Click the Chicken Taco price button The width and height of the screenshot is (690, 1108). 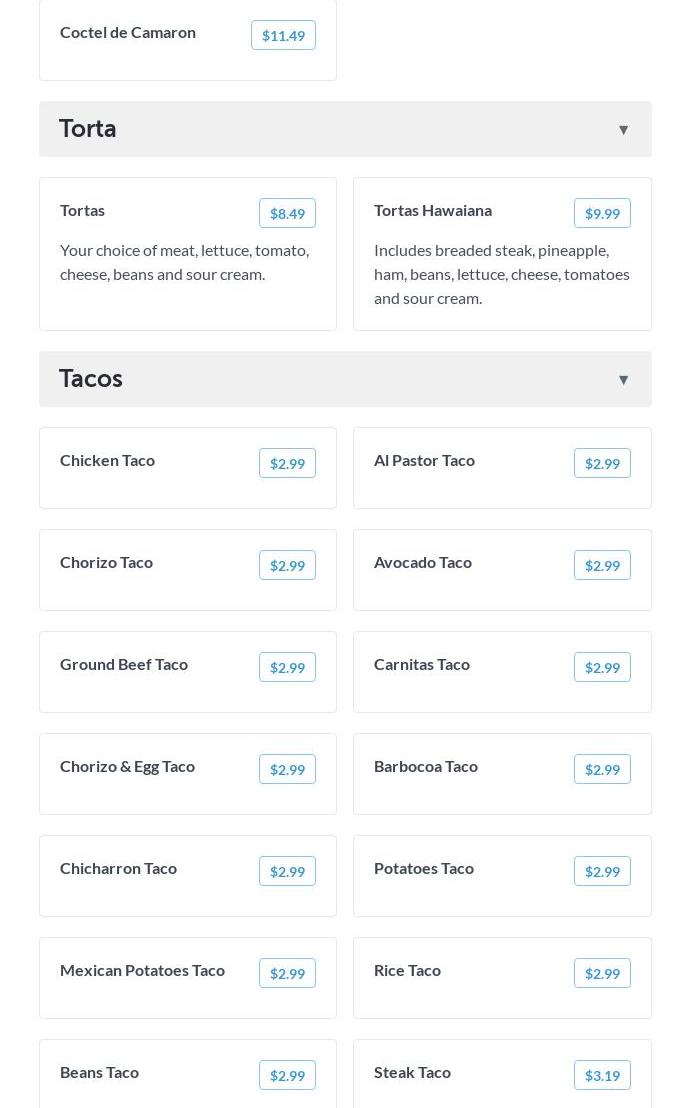287,464
